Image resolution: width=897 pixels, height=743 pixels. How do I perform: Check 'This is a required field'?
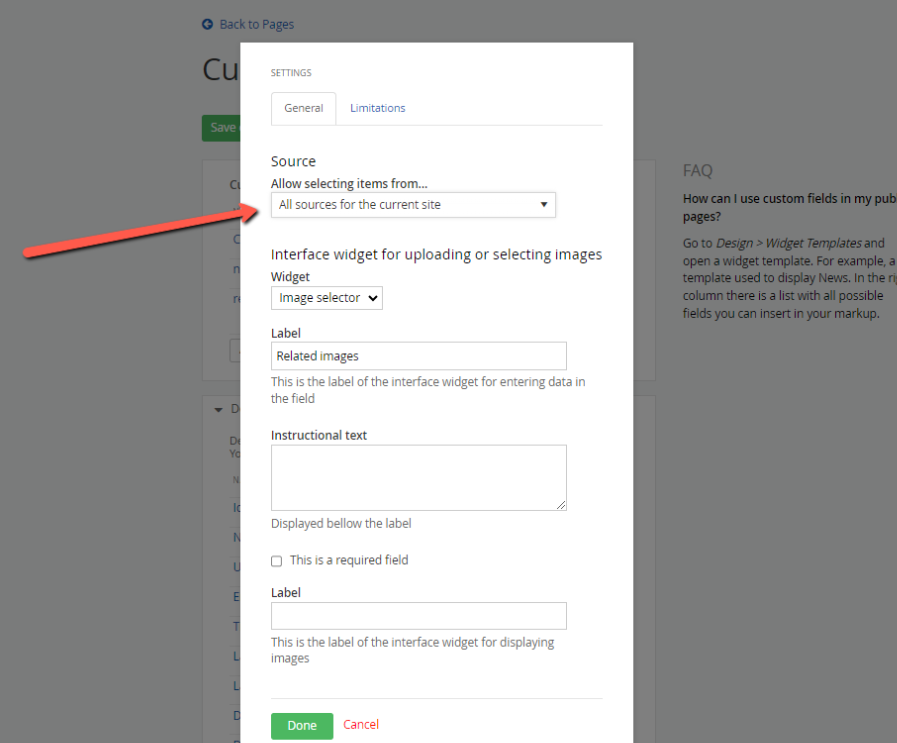[276, 561]
